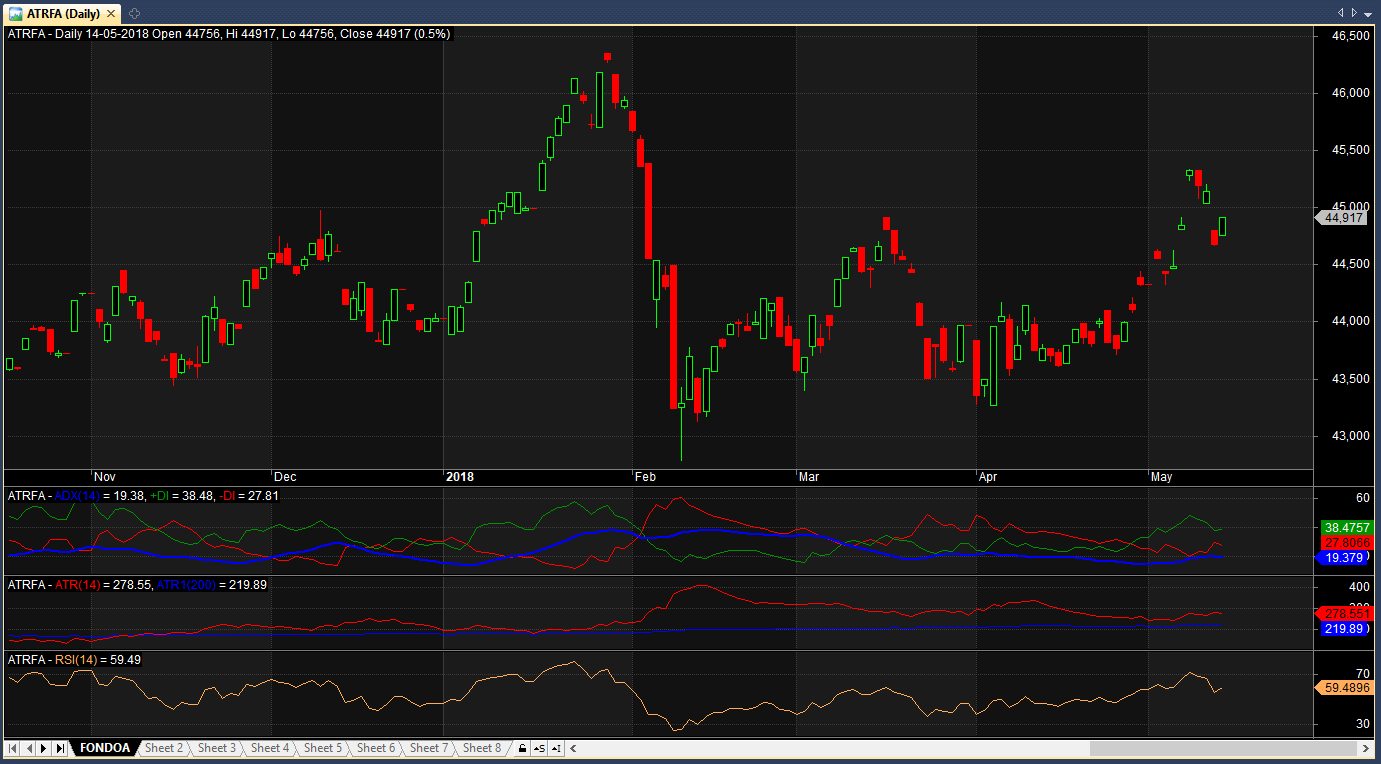This screenshot has height=764, width=1381.
Task: Click the 2018 year marker on time axis
Action: pyautogui.click(x=461, y=477)
